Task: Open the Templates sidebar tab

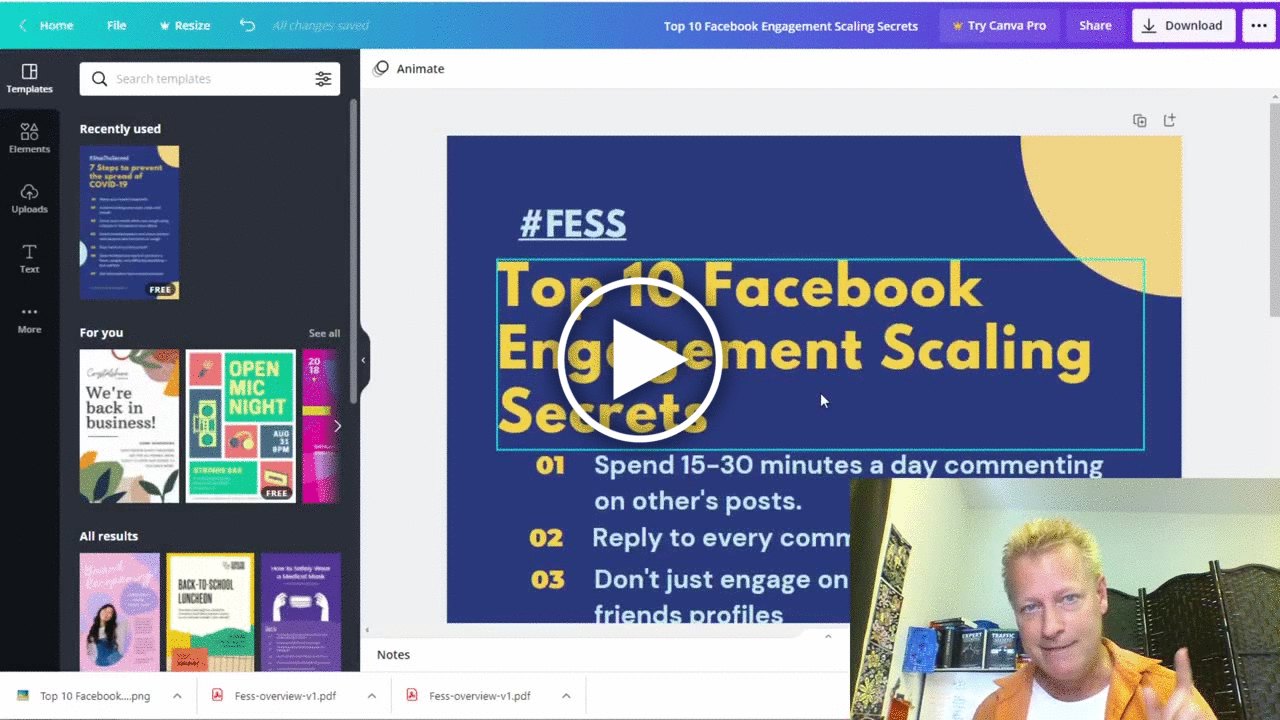Action: click(x=29, y=79)
